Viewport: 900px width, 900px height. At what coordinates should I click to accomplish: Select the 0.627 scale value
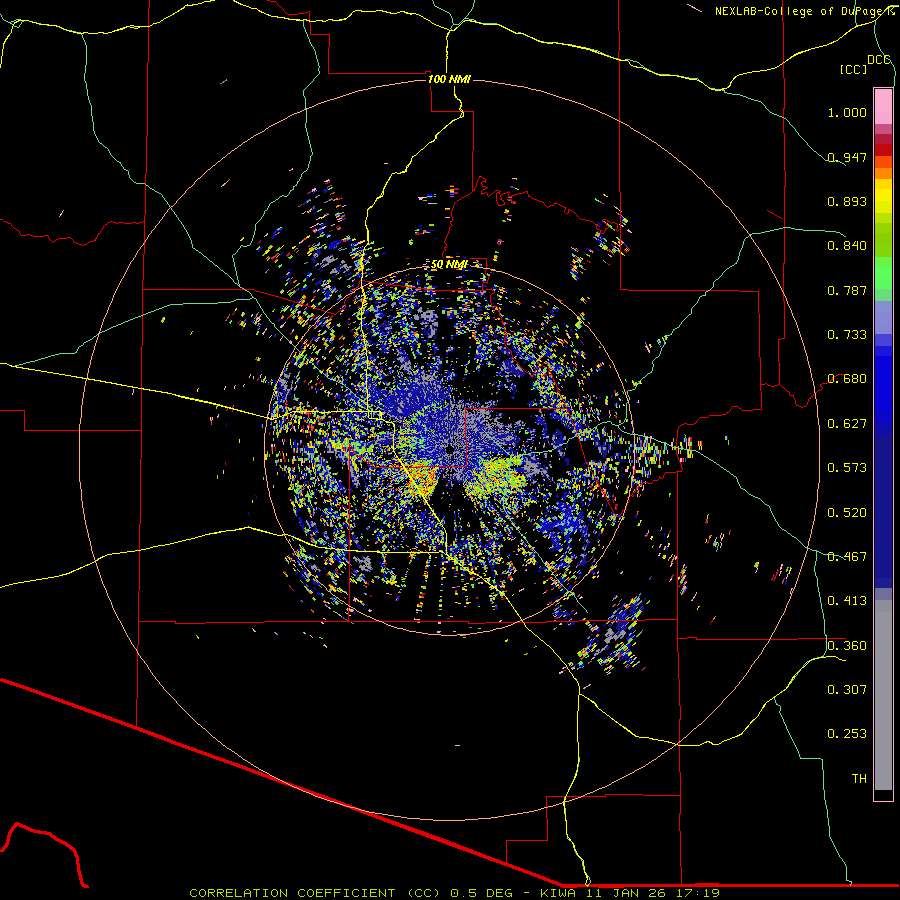coord(847,424)
